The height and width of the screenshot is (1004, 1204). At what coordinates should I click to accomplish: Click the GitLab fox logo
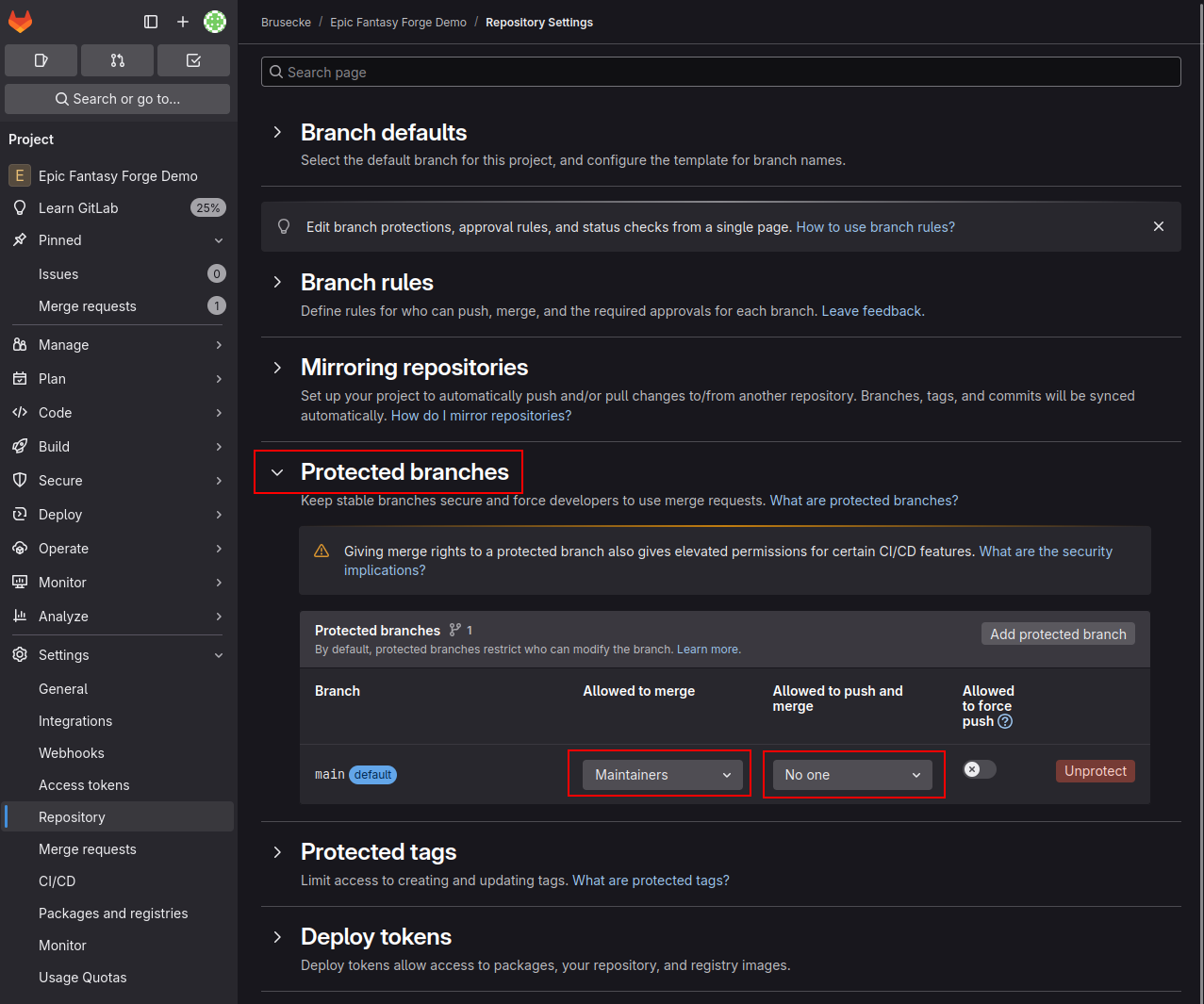(20, 21)
